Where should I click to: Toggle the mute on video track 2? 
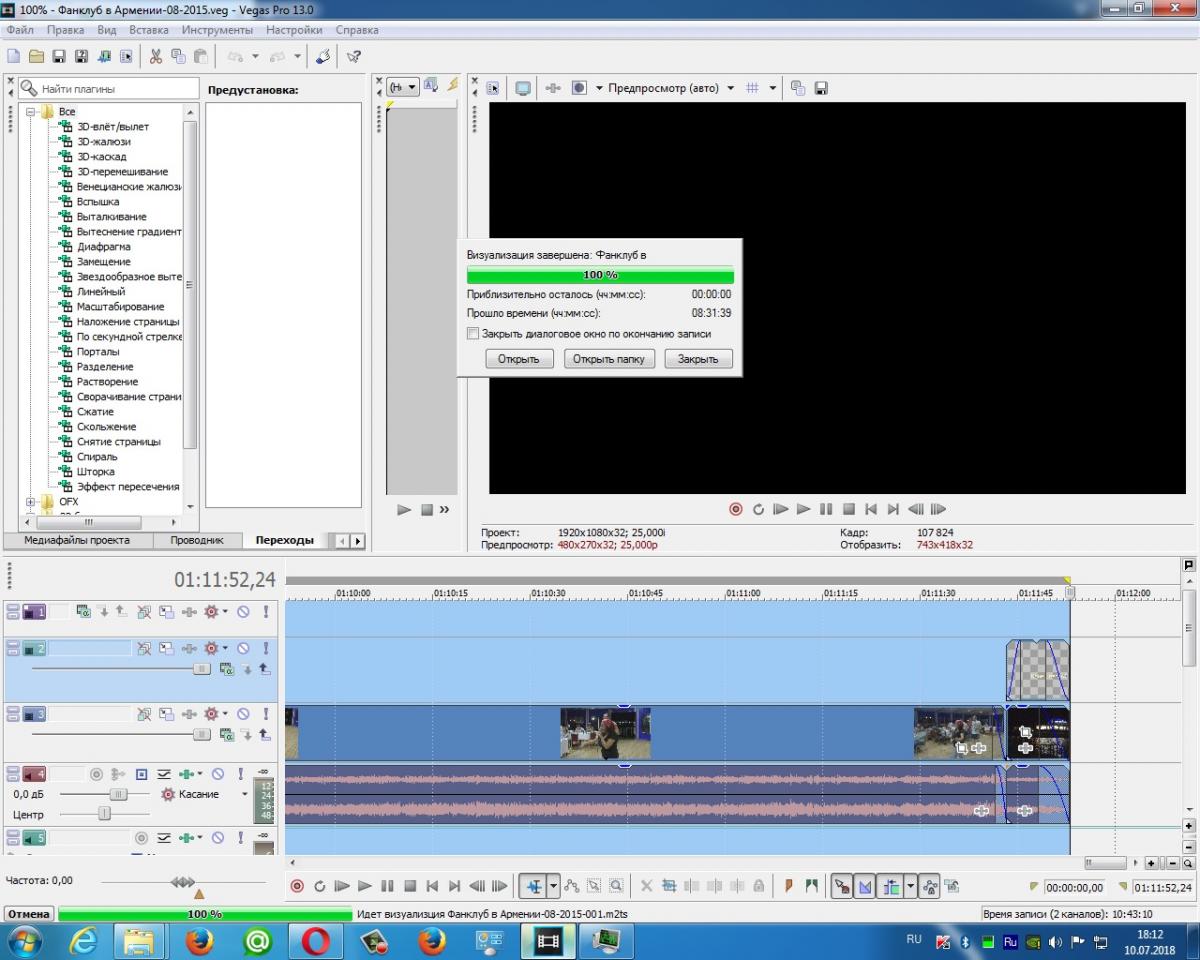pyautogui.click(x=243, y=648)
